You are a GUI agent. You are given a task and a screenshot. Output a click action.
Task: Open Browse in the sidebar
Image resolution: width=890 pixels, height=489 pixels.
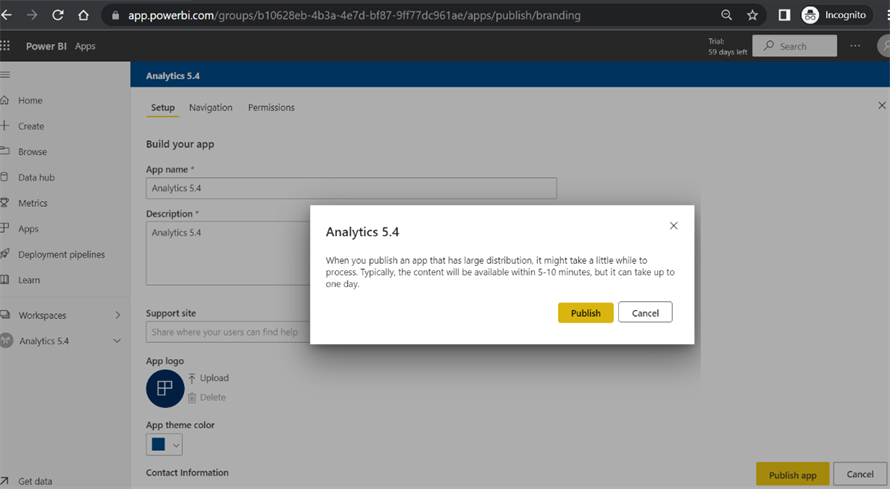(32, 151)
